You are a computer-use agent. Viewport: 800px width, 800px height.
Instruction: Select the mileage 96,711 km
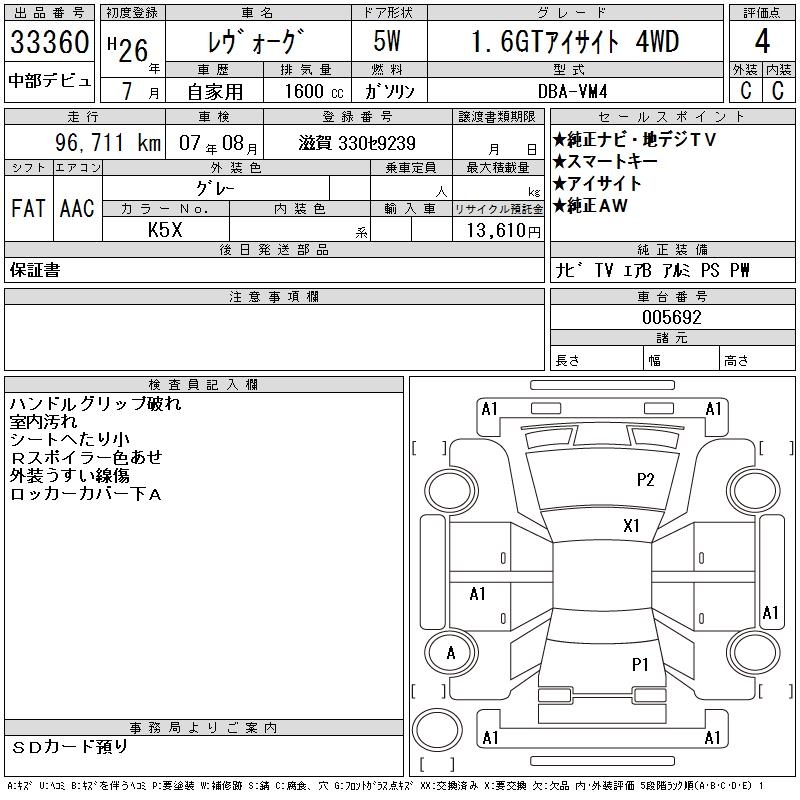[108, 142]
